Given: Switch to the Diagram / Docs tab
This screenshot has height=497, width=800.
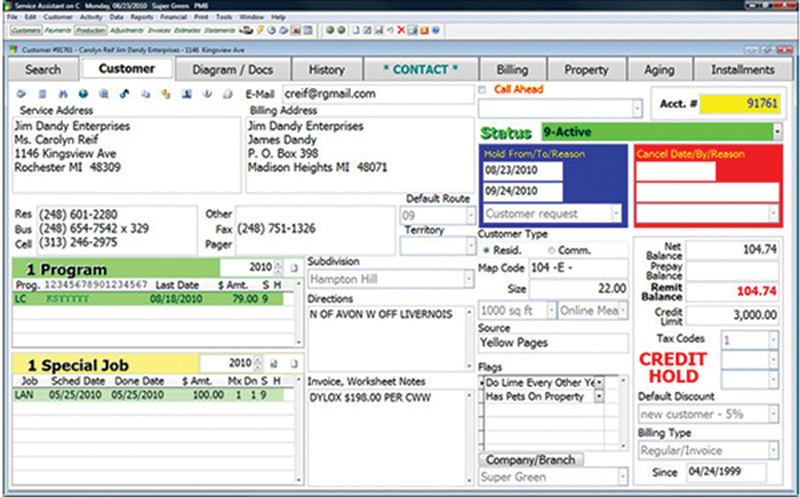Looking at the screenshot, I should tap(233, 69).
